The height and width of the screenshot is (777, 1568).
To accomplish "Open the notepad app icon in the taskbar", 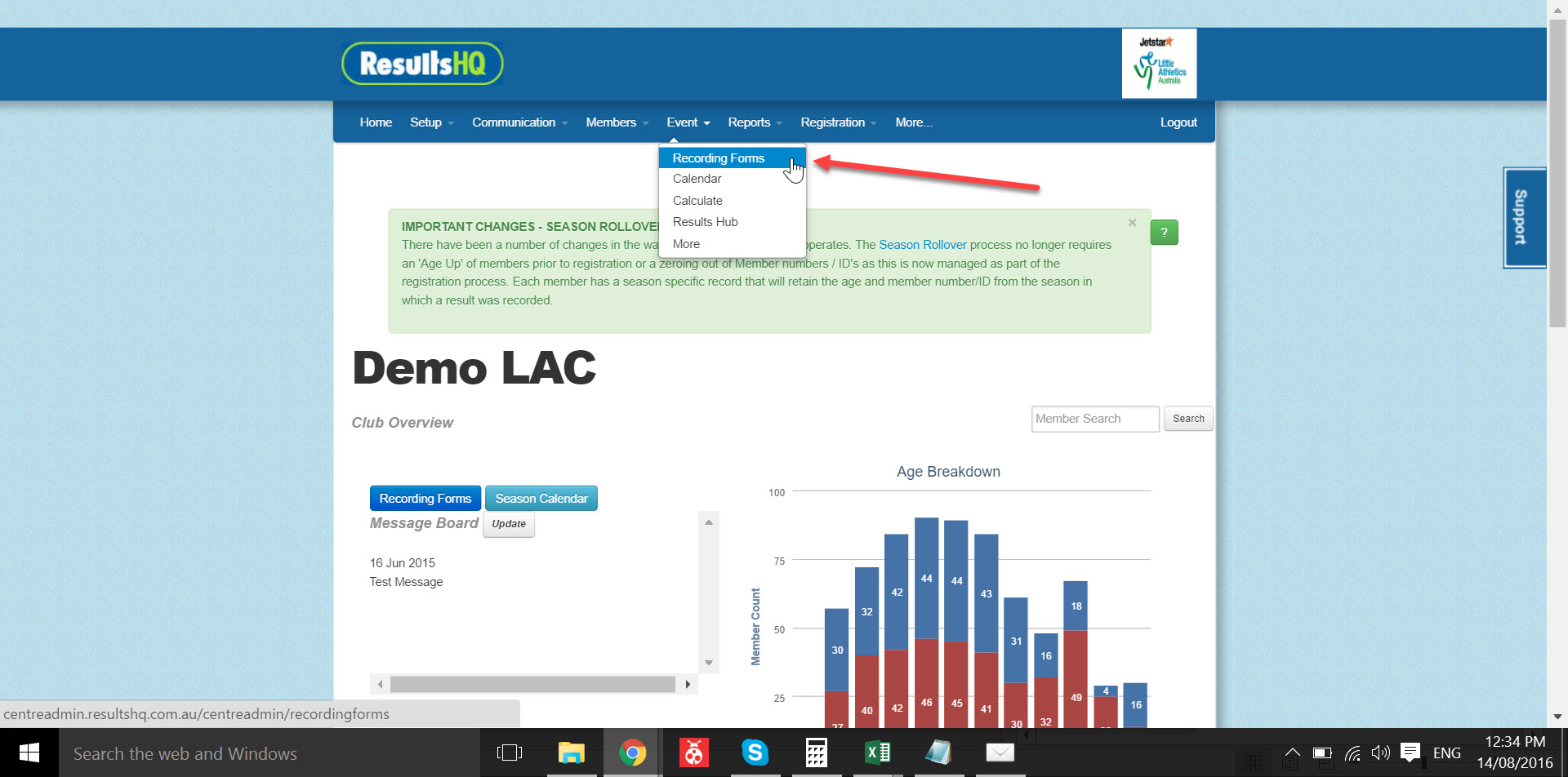I will coord(938,753).
